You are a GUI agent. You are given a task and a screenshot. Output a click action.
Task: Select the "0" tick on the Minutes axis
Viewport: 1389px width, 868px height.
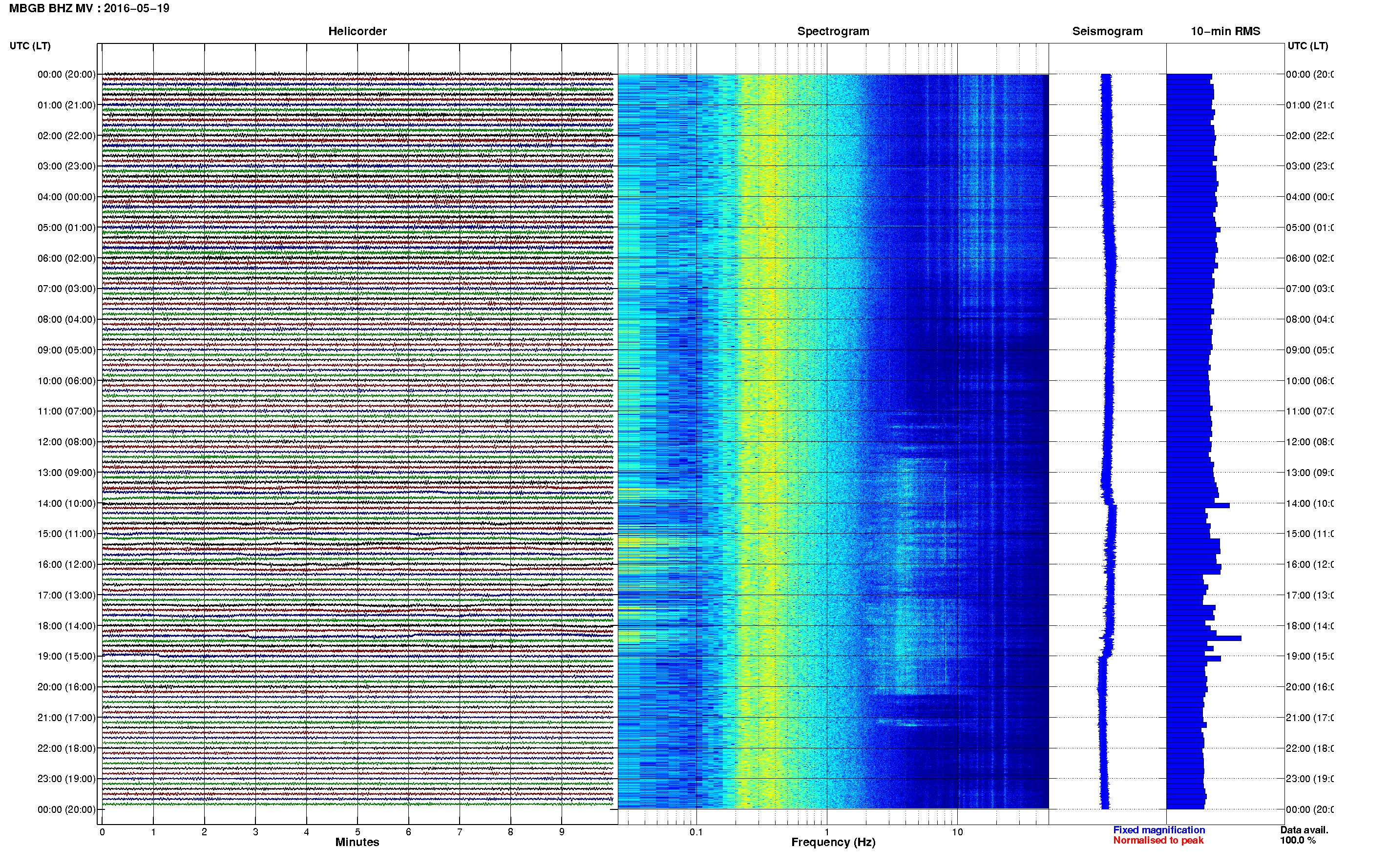tap(102, 832)
